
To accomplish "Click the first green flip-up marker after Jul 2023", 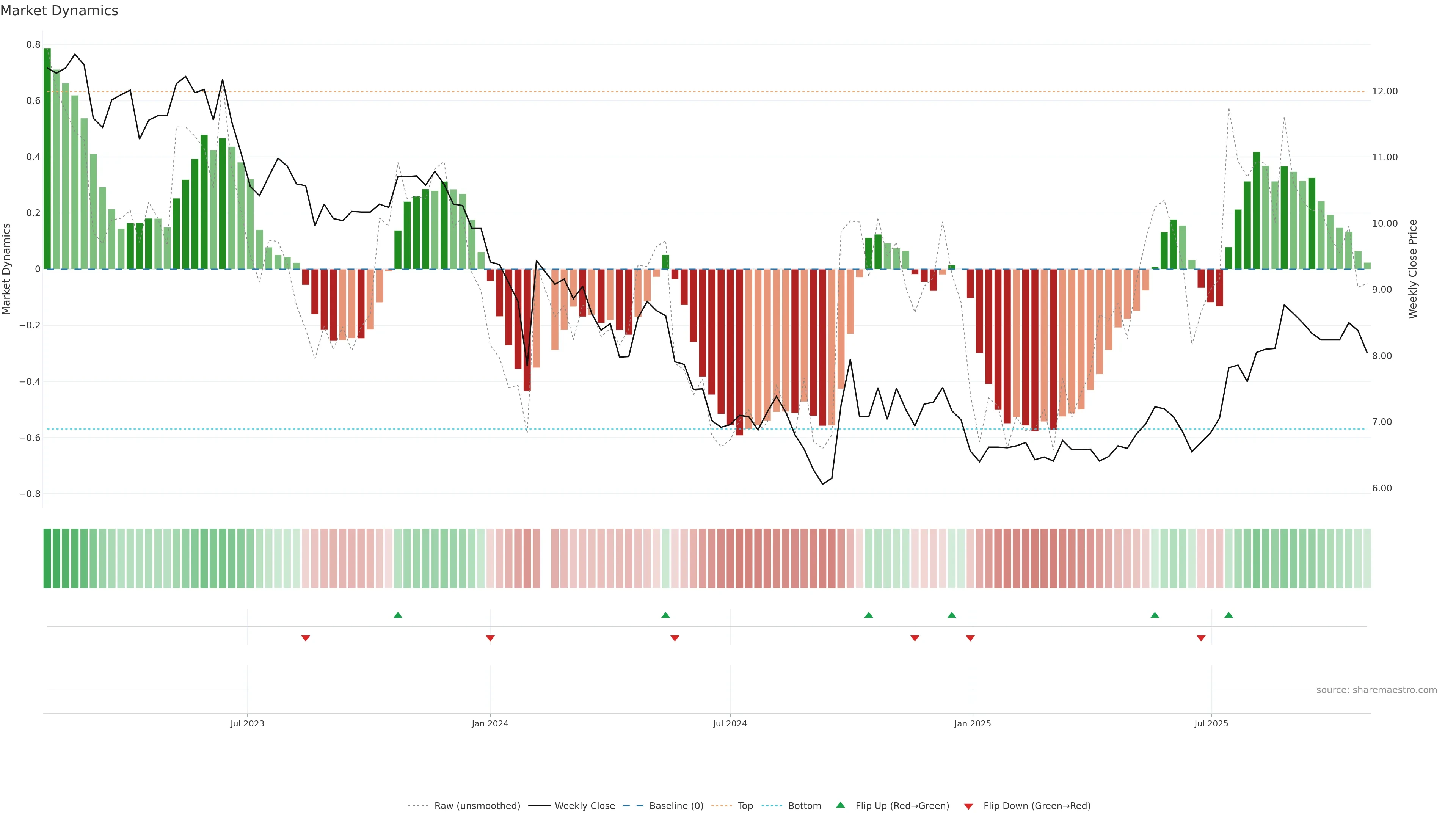I will click(398, 615).
